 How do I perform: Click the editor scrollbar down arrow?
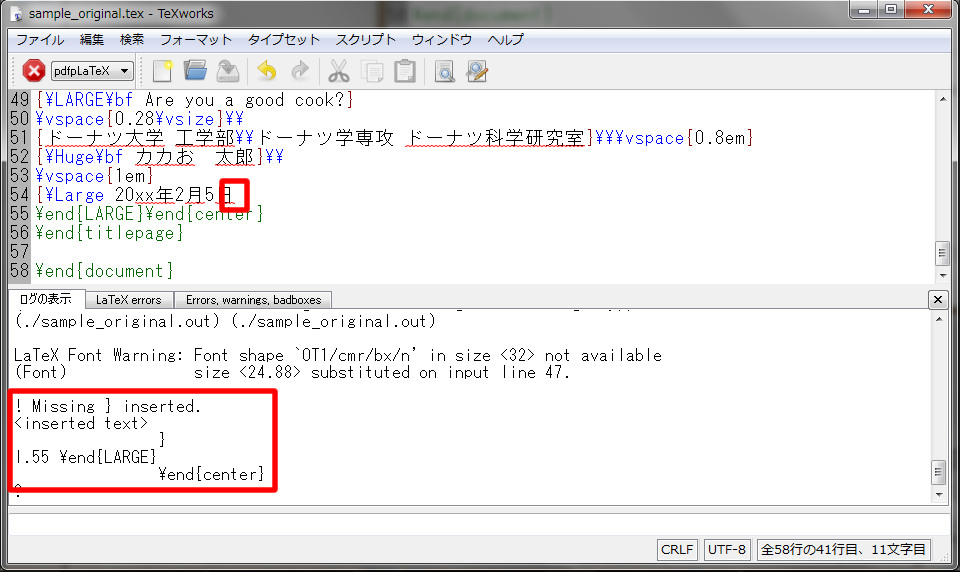point(943,276)
